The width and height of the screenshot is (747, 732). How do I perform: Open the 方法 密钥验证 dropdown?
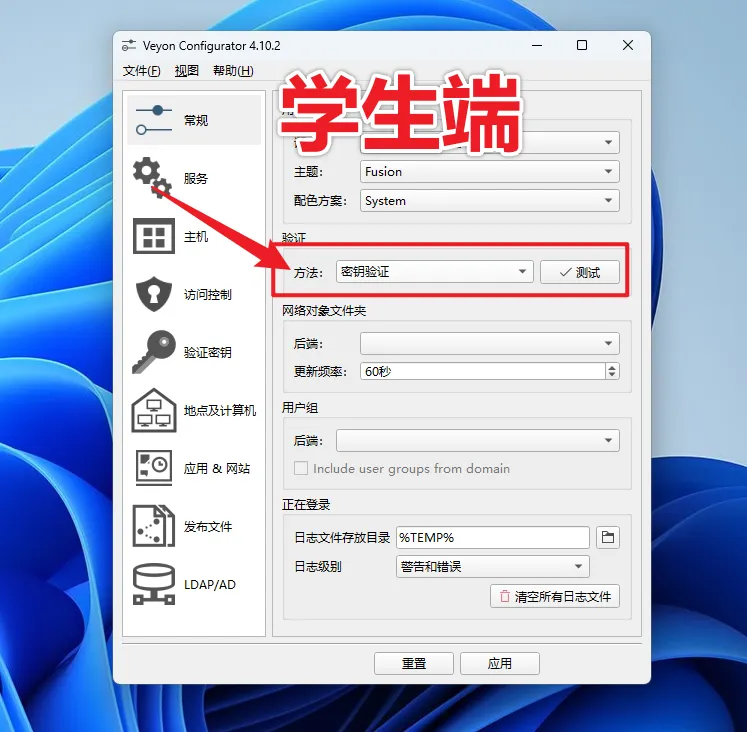[434, 271]
